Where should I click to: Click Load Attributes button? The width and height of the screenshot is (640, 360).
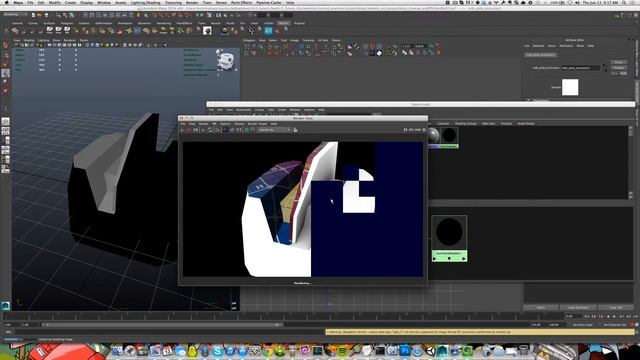point(578,307)
